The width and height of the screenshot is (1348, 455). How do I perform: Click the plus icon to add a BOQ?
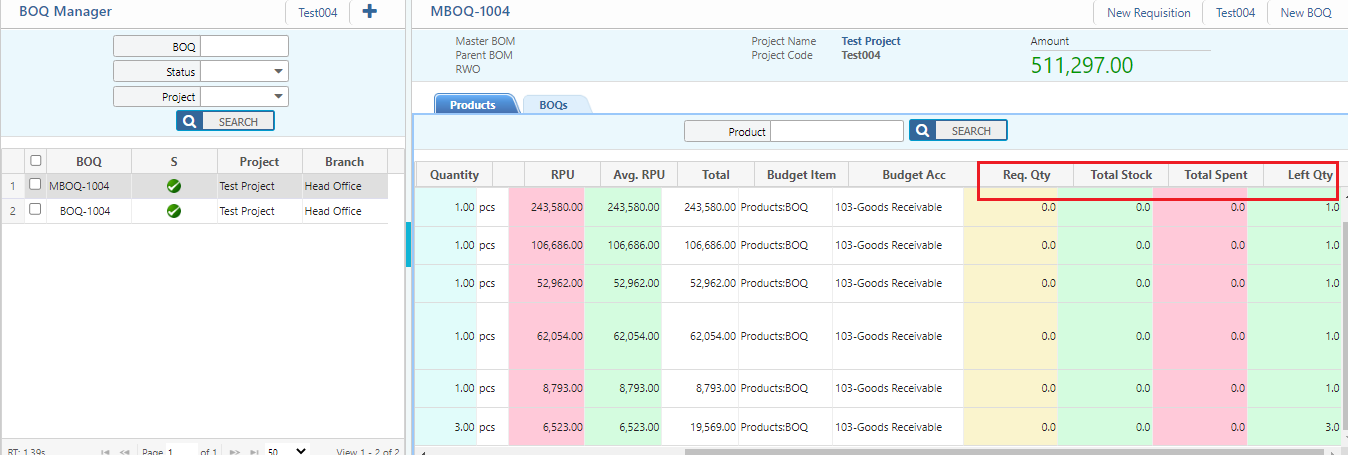pos(370,12)
